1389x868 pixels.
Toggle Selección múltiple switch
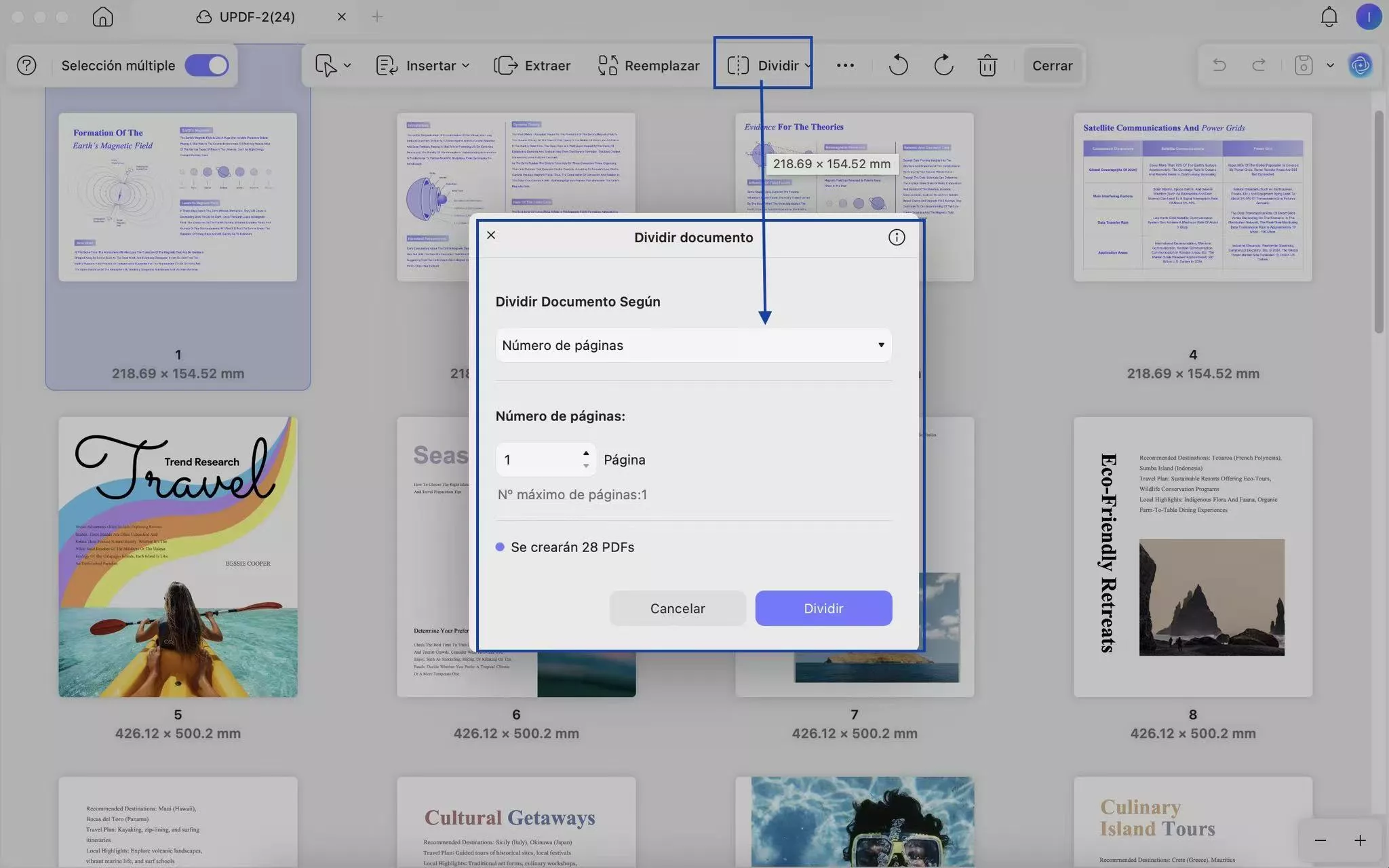207,66
